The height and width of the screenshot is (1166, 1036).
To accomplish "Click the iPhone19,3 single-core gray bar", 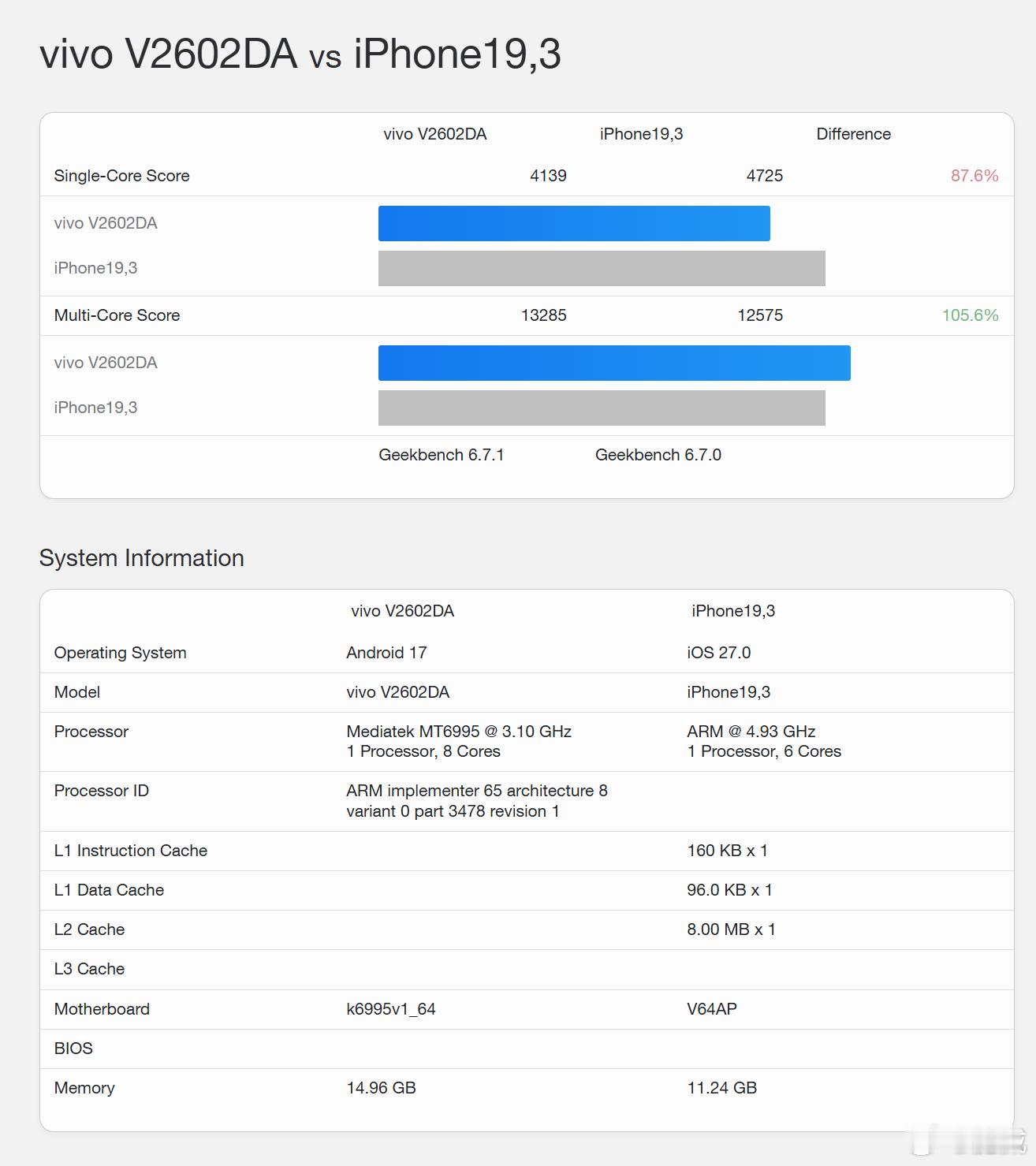I will point(602,268).
